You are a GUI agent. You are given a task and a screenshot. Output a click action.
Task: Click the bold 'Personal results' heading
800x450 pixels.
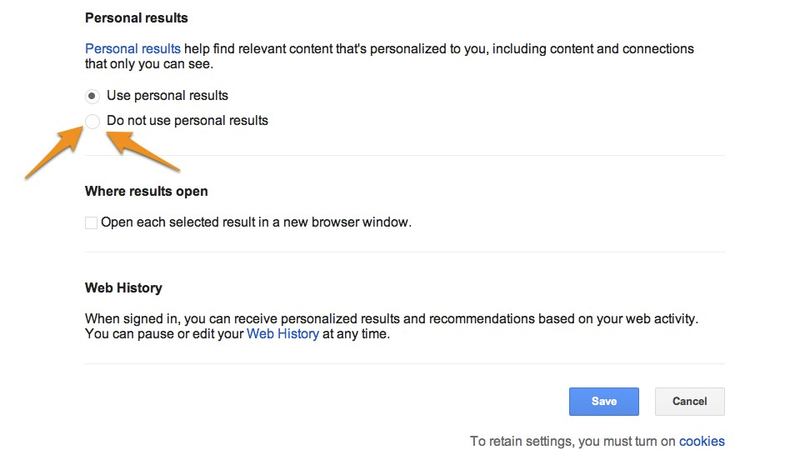point(136,18)
